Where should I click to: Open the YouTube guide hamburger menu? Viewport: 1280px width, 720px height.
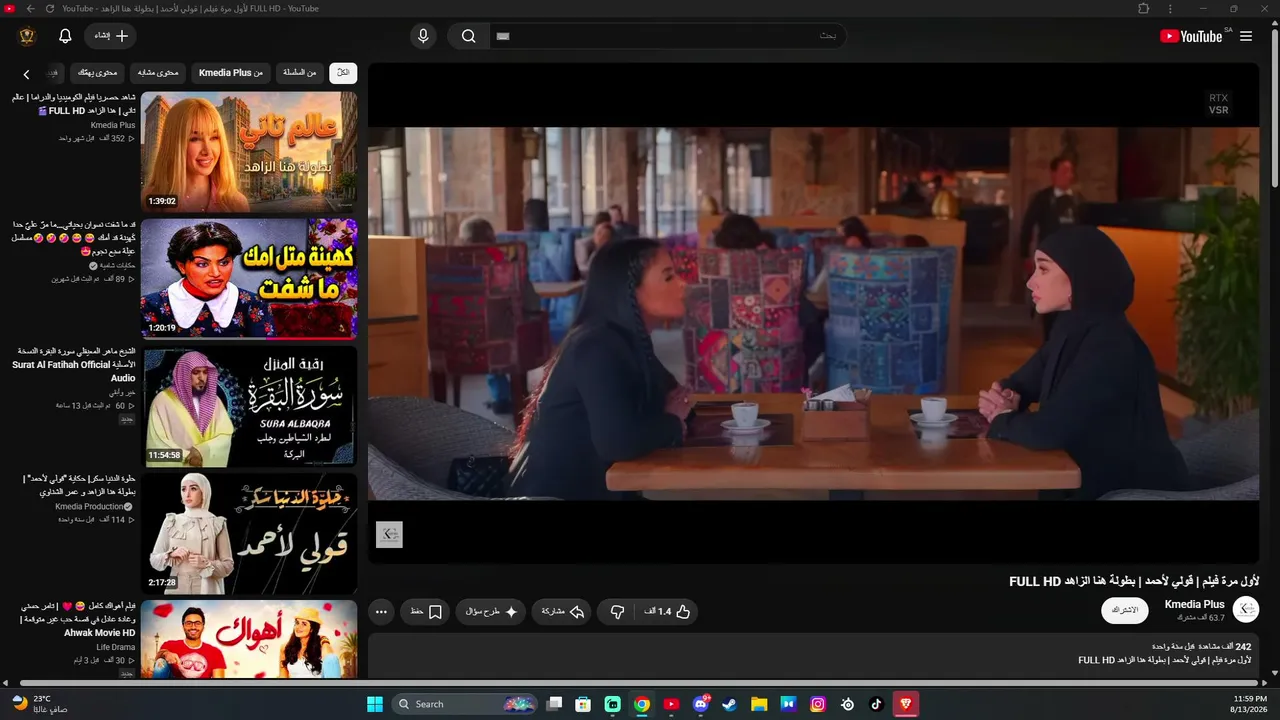pyautogui.click(x=1246, y=36)
